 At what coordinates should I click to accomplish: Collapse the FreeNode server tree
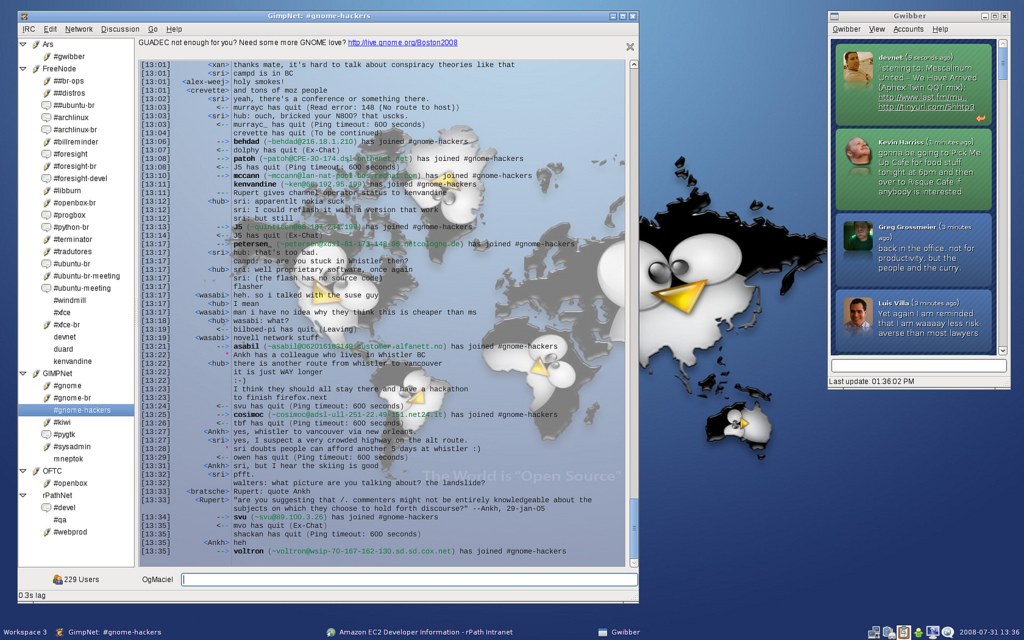pos(24,69)
